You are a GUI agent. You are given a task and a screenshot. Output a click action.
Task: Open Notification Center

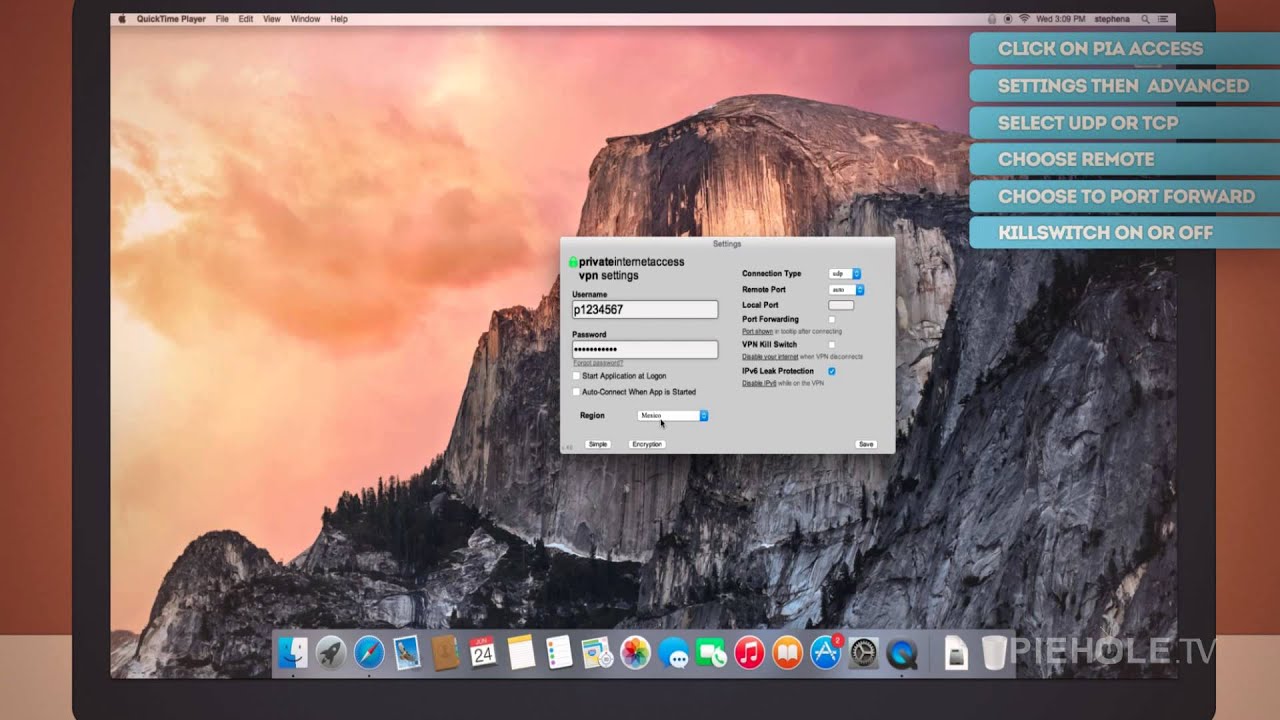pos(1162,19)
